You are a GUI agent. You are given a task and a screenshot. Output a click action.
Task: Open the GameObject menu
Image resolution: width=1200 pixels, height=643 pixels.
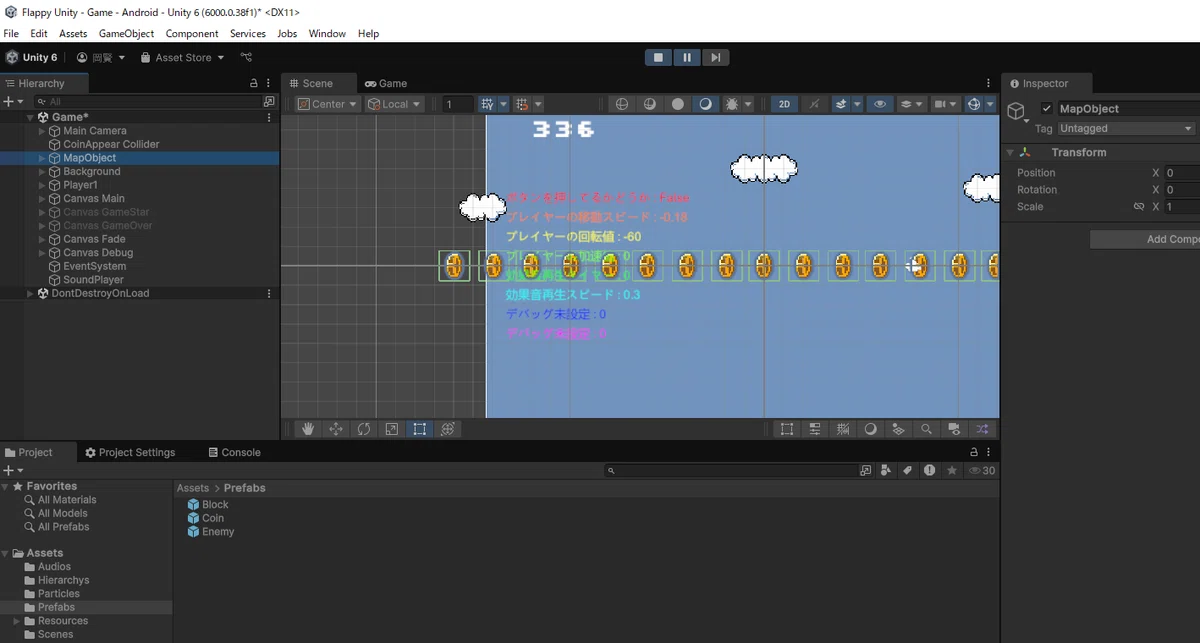click(x=126, y=33)
